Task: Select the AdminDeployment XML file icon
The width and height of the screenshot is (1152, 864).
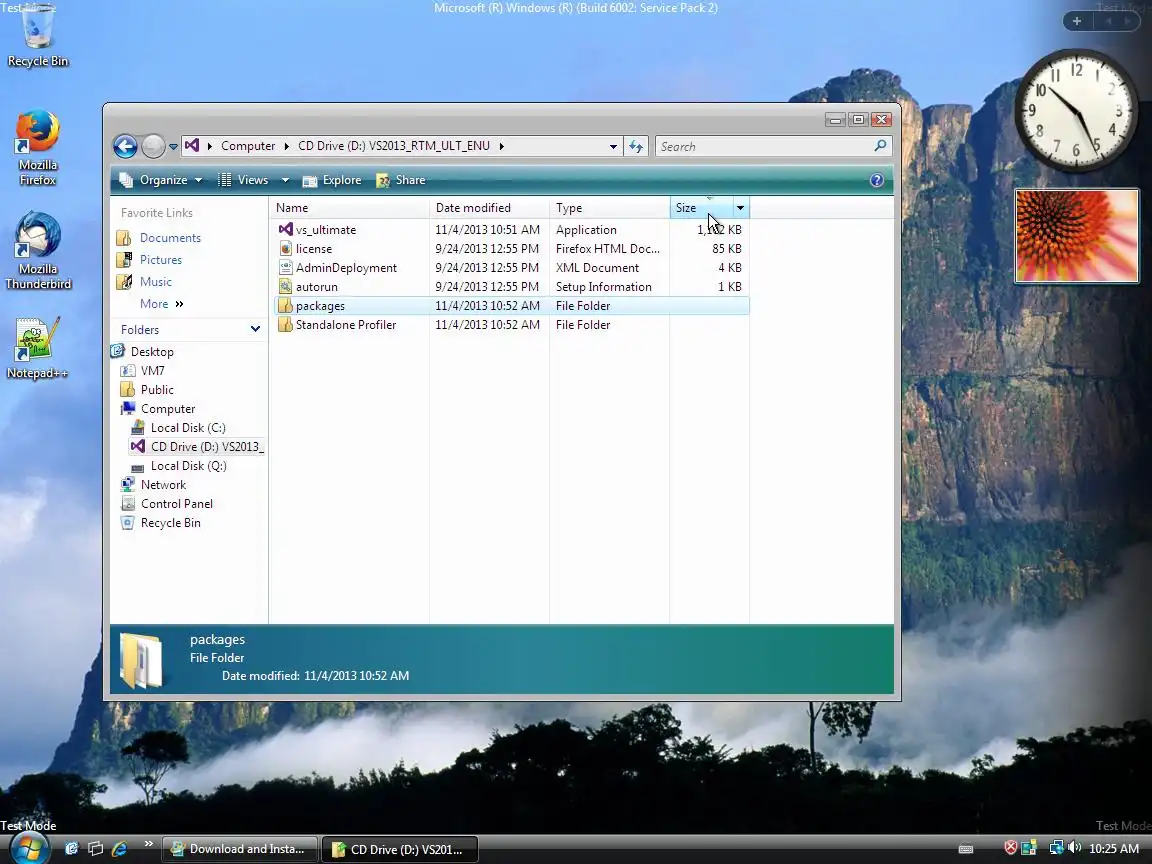Action: 286,267
